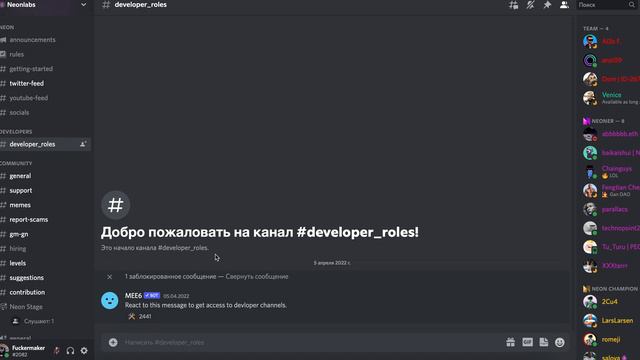This screenshot has width=640, height=360.
Task: Collapse the Community category
Action: click(x=16, y=163)
